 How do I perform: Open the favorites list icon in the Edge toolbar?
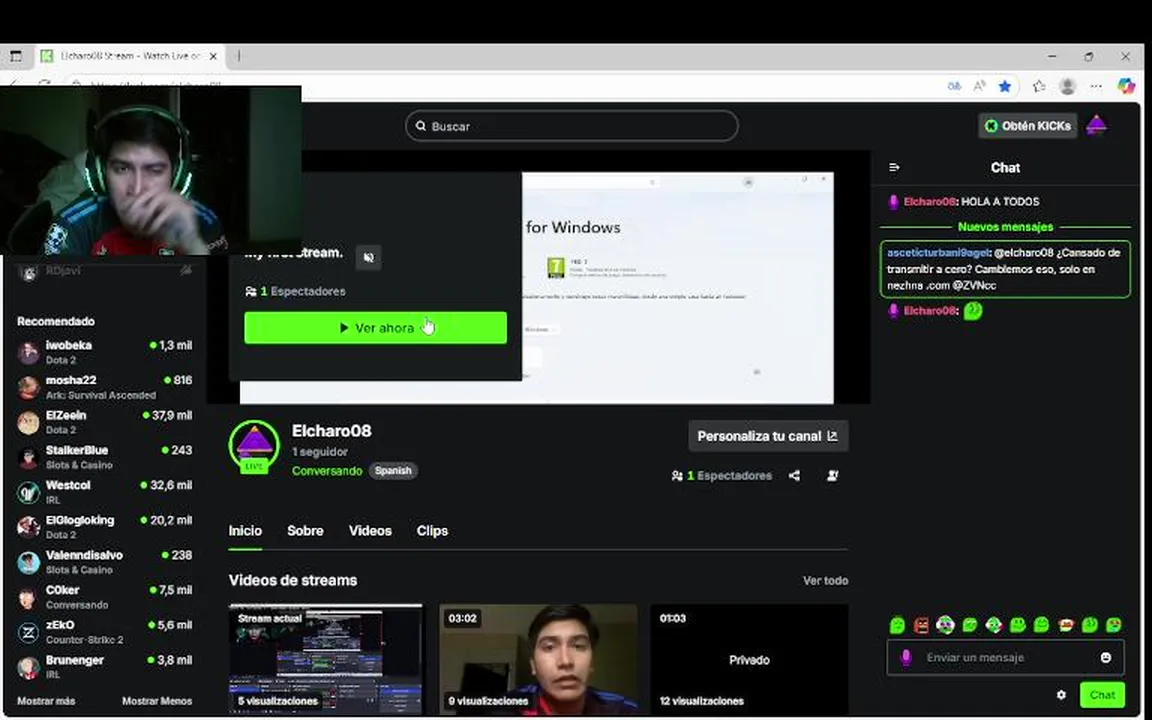click(x=1039, y=87)
